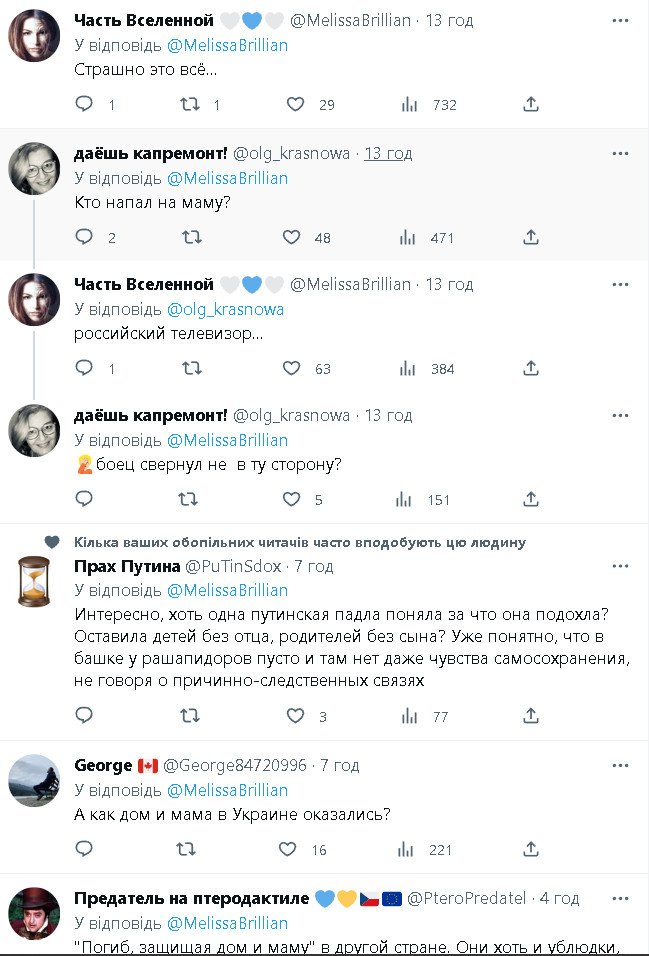Retweet the "боец свернул не в ту сторону?" tweet
The image size is (649, 956).
click(x=188, y=499)
